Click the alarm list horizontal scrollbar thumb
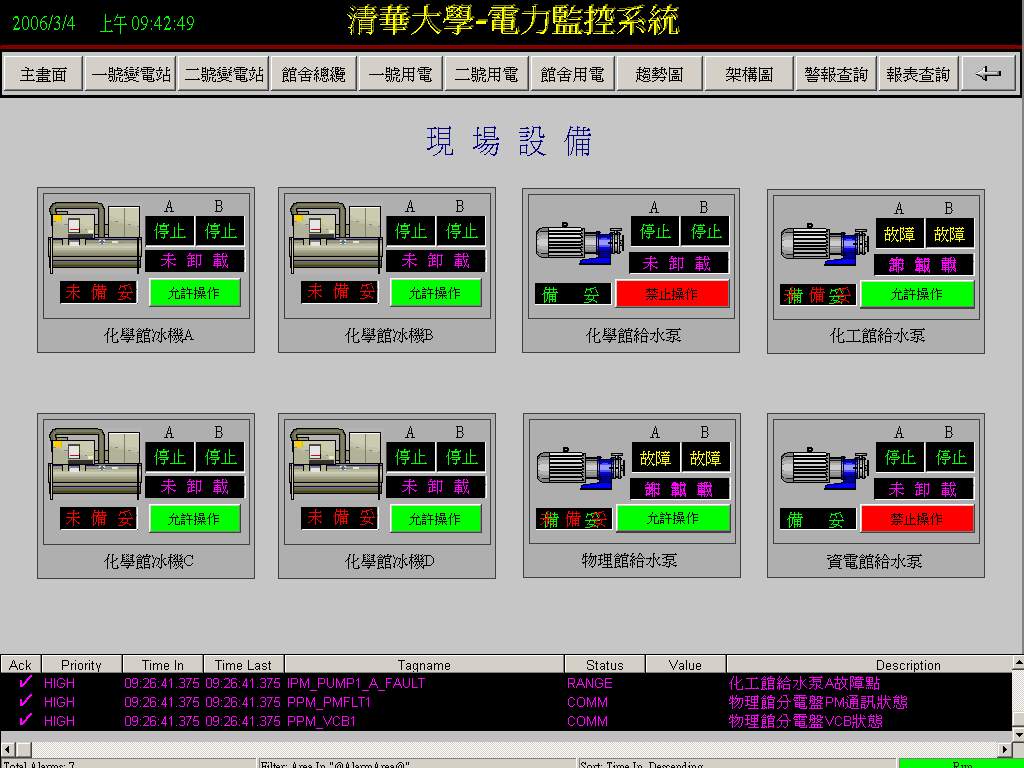Viewport: 1024px width, 768px height. pos(22,748)
